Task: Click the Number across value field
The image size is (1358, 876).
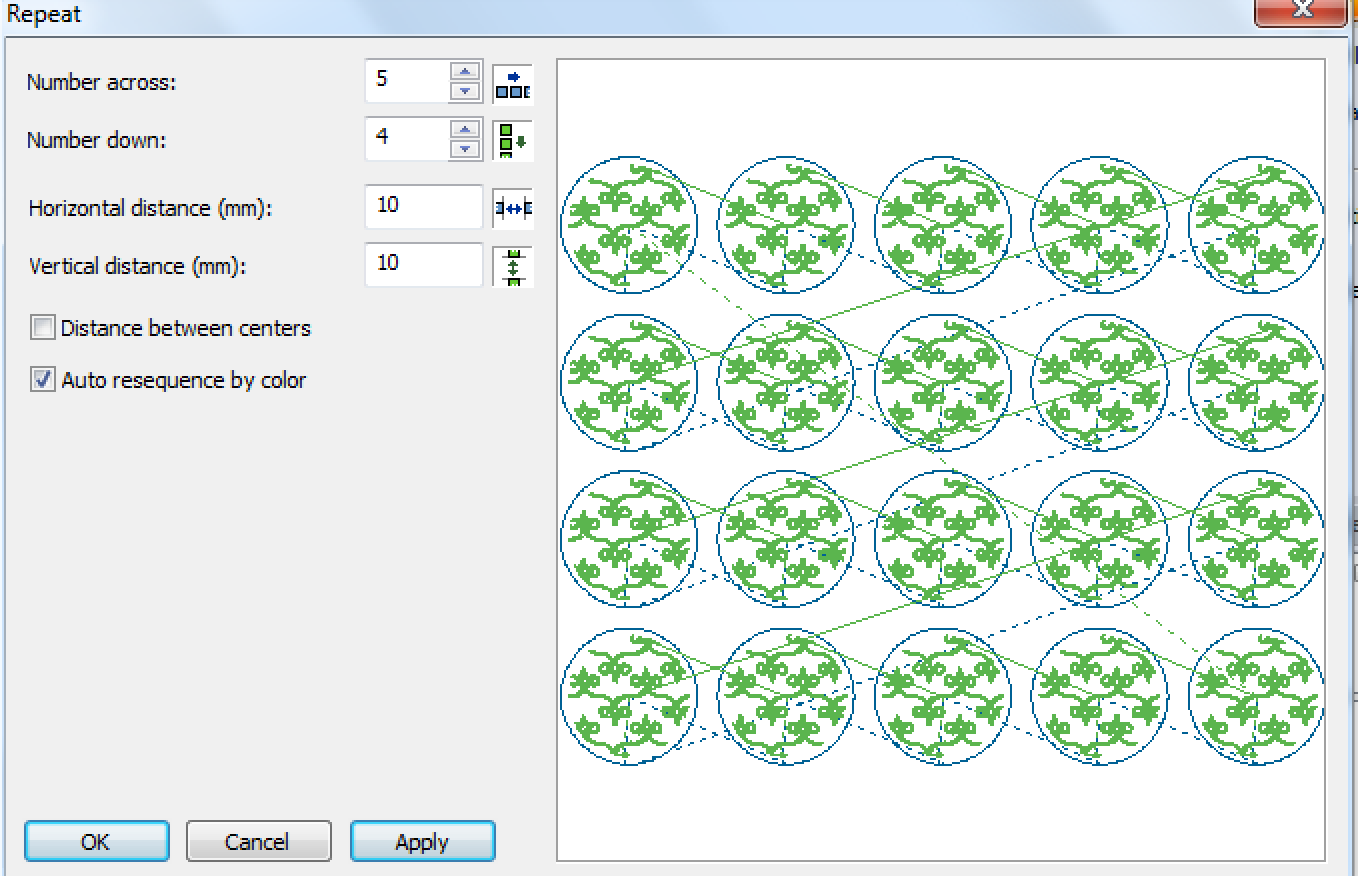Action: pyautogui.click(x=408, y=81)
